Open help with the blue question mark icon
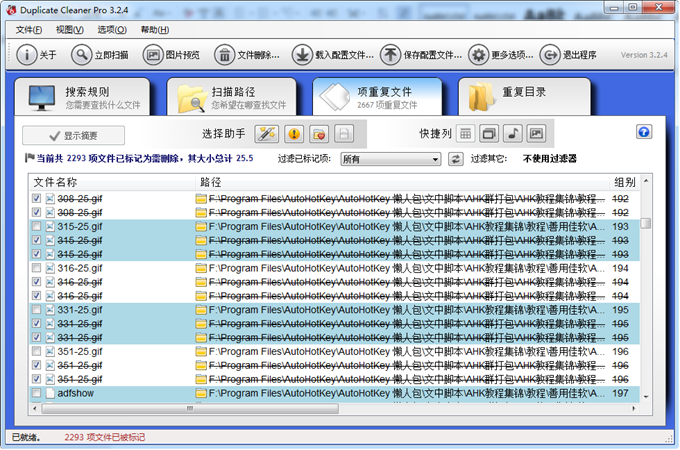The height and width of the screenshot is (450, 680). (644, 132)
